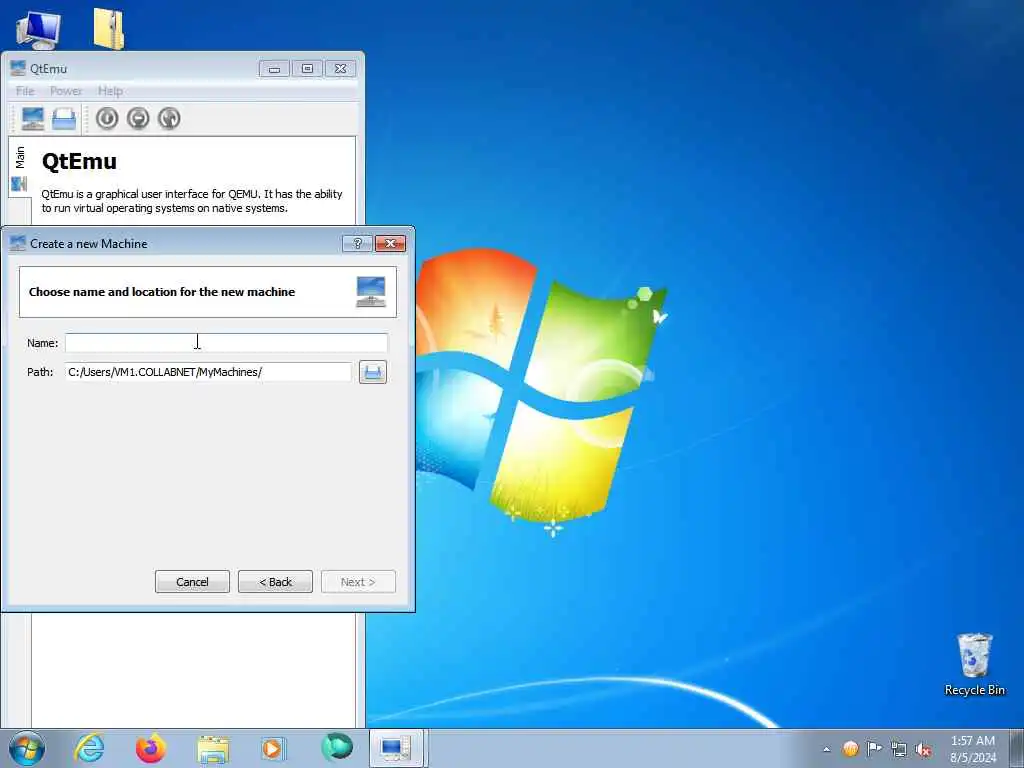Image resolution: width=1024 pixels, height=768 pixels.
Task: Go back with the < Back button
Action: pyautogui.click(x=275, y=582)
